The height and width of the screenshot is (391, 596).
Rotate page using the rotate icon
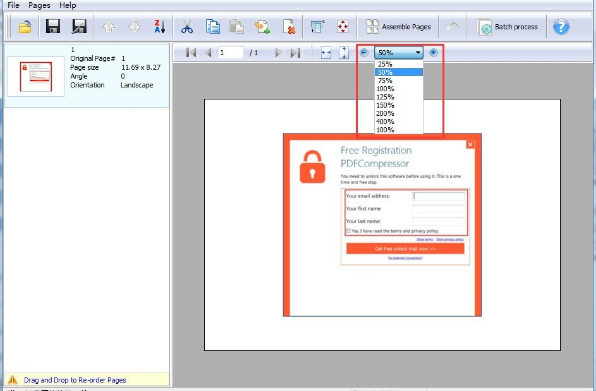[317, 27]
